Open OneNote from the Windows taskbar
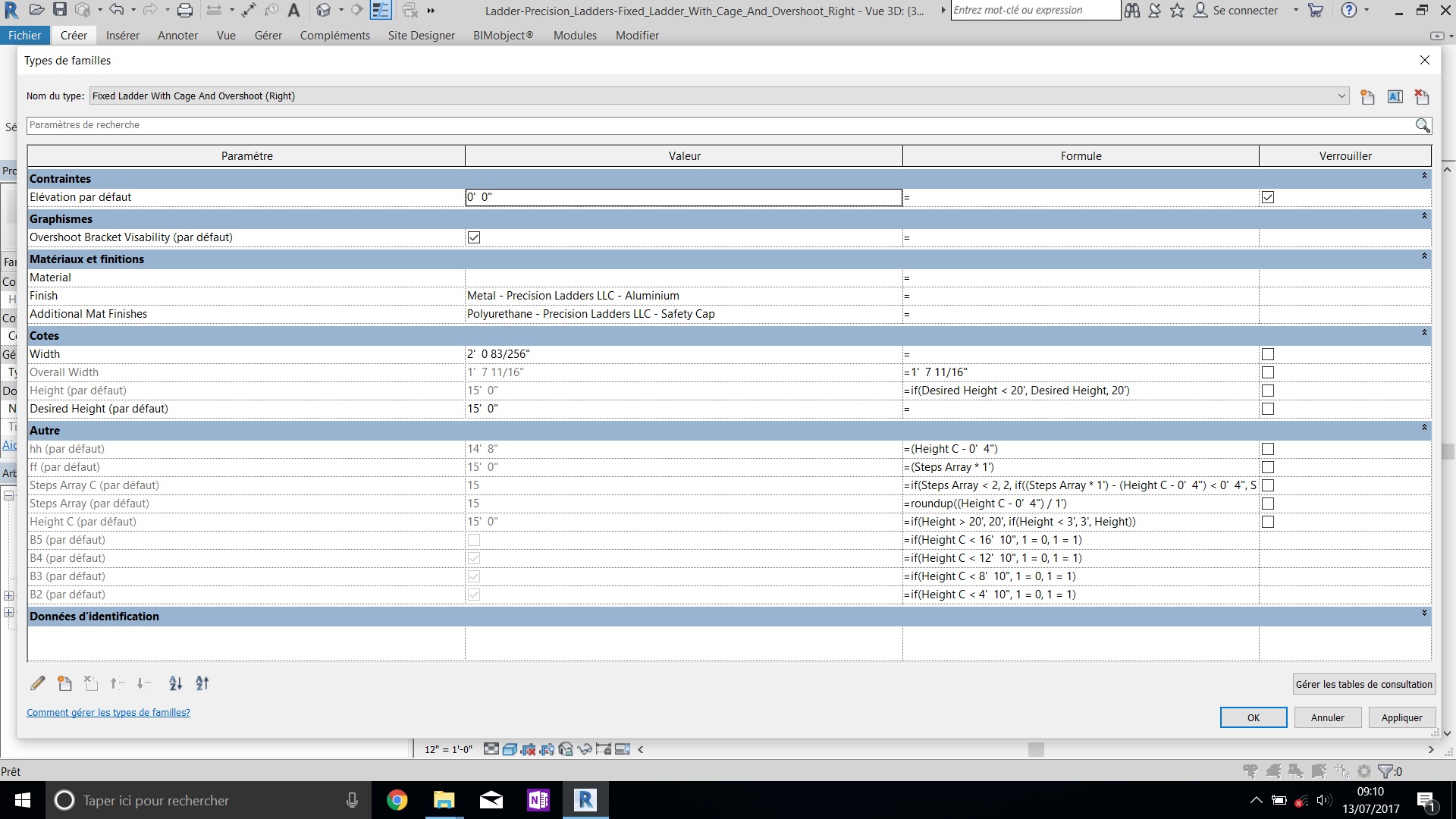Image resolution: width=1456 pixels, height=819 pixels. 538,800
